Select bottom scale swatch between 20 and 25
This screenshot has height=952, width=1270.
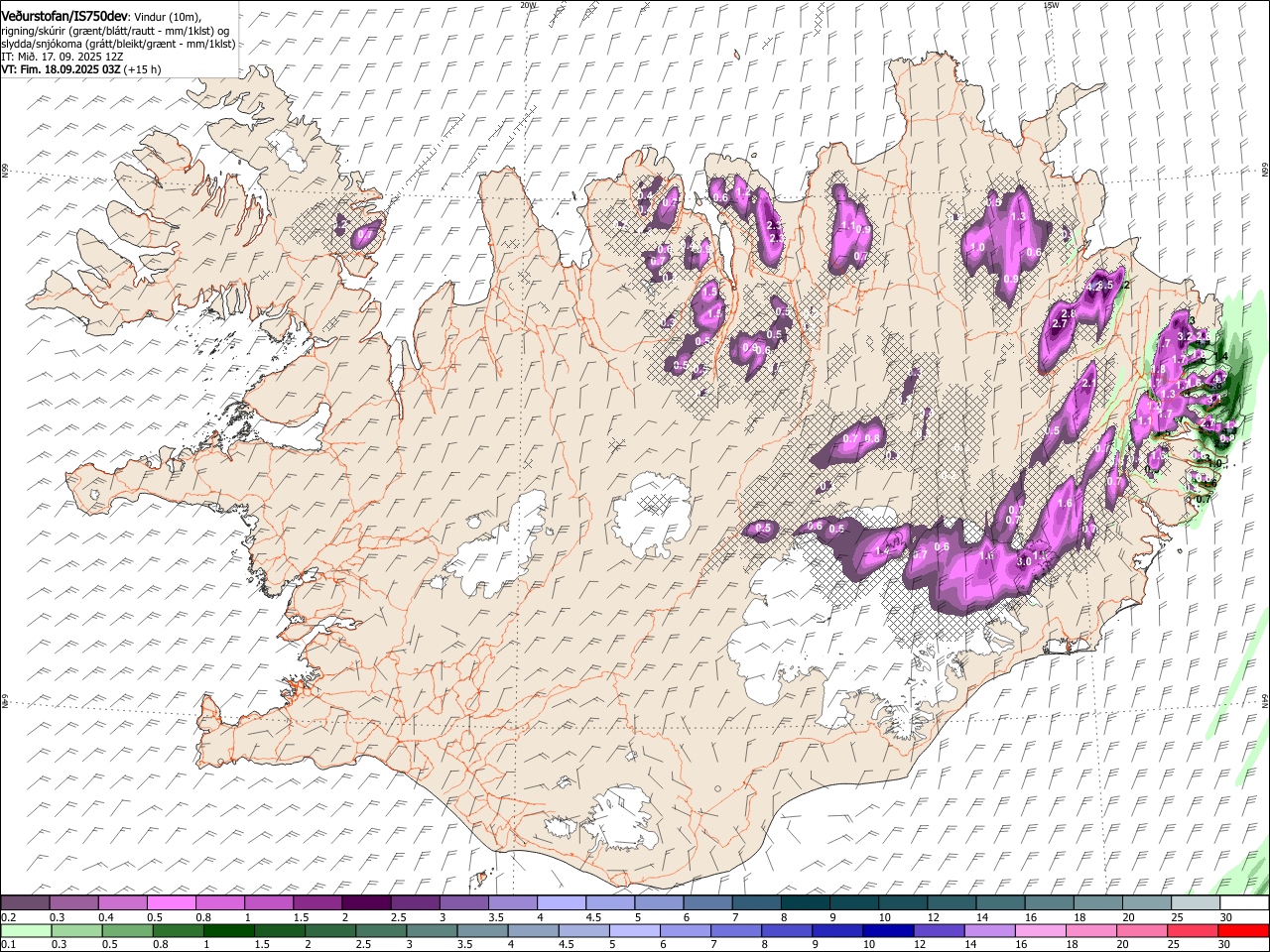(x=1141, y=930)
